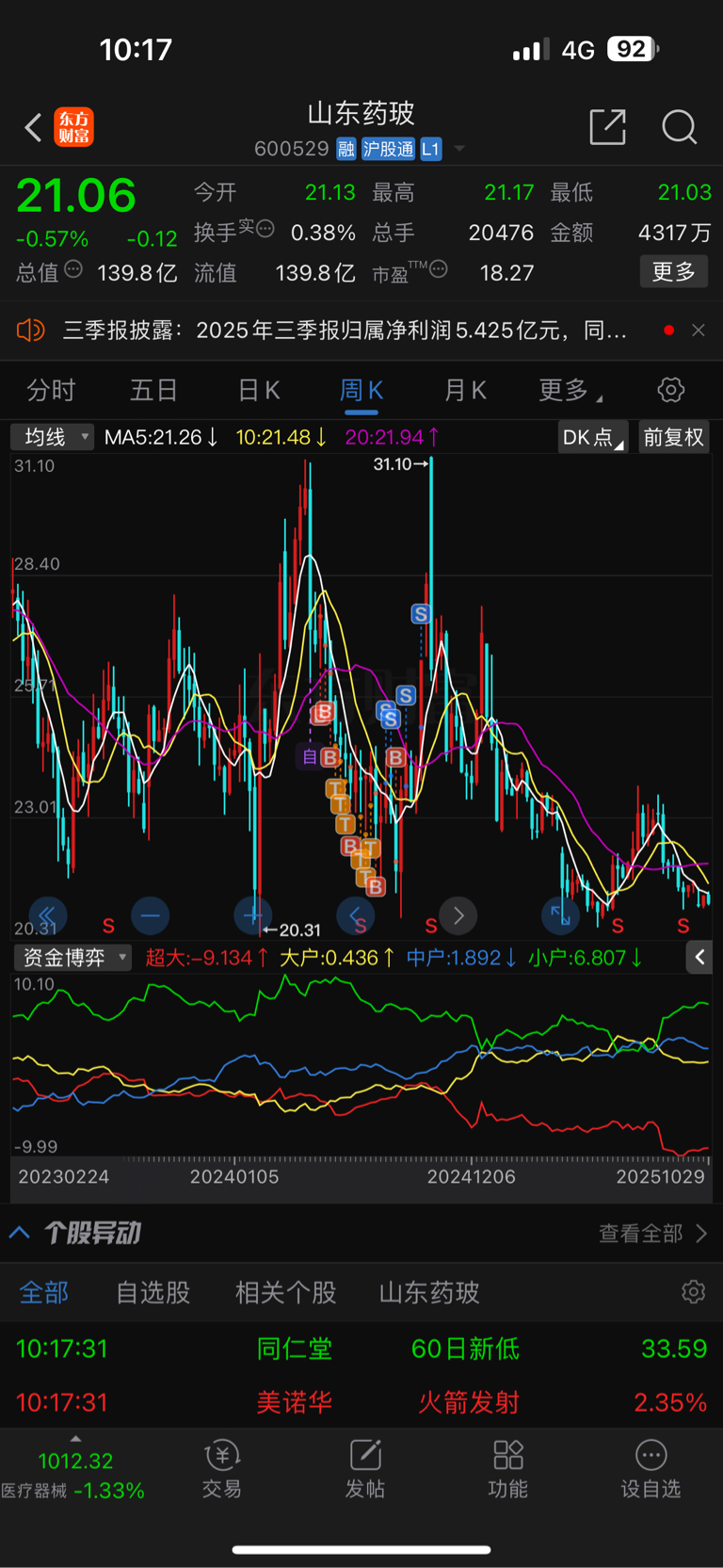The height and width of the screenshot is (1568, 723).
Task: Select the 自选股 filter tab
Action: (153, 1292)
